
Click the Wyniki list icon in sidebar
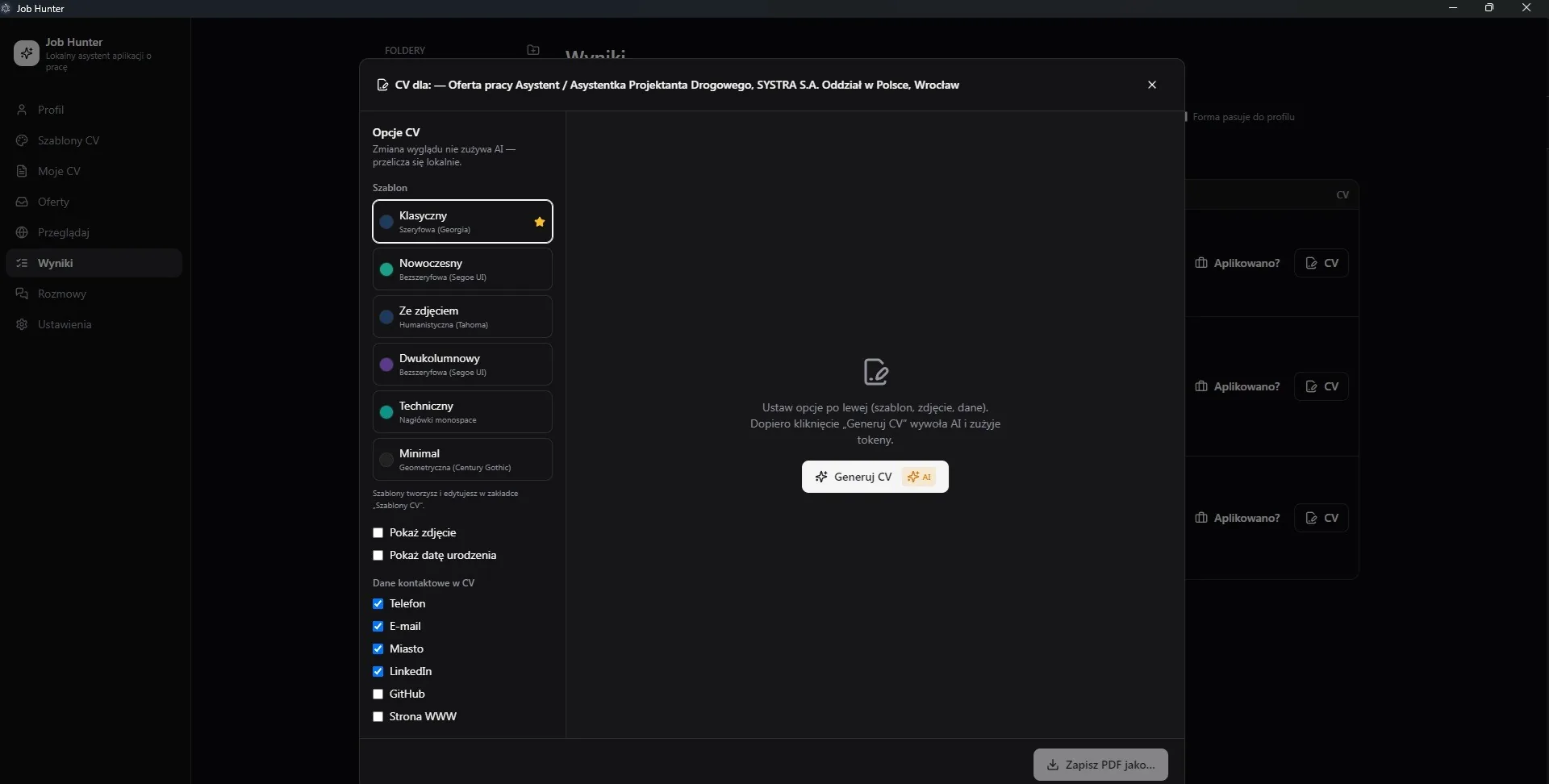23,263
